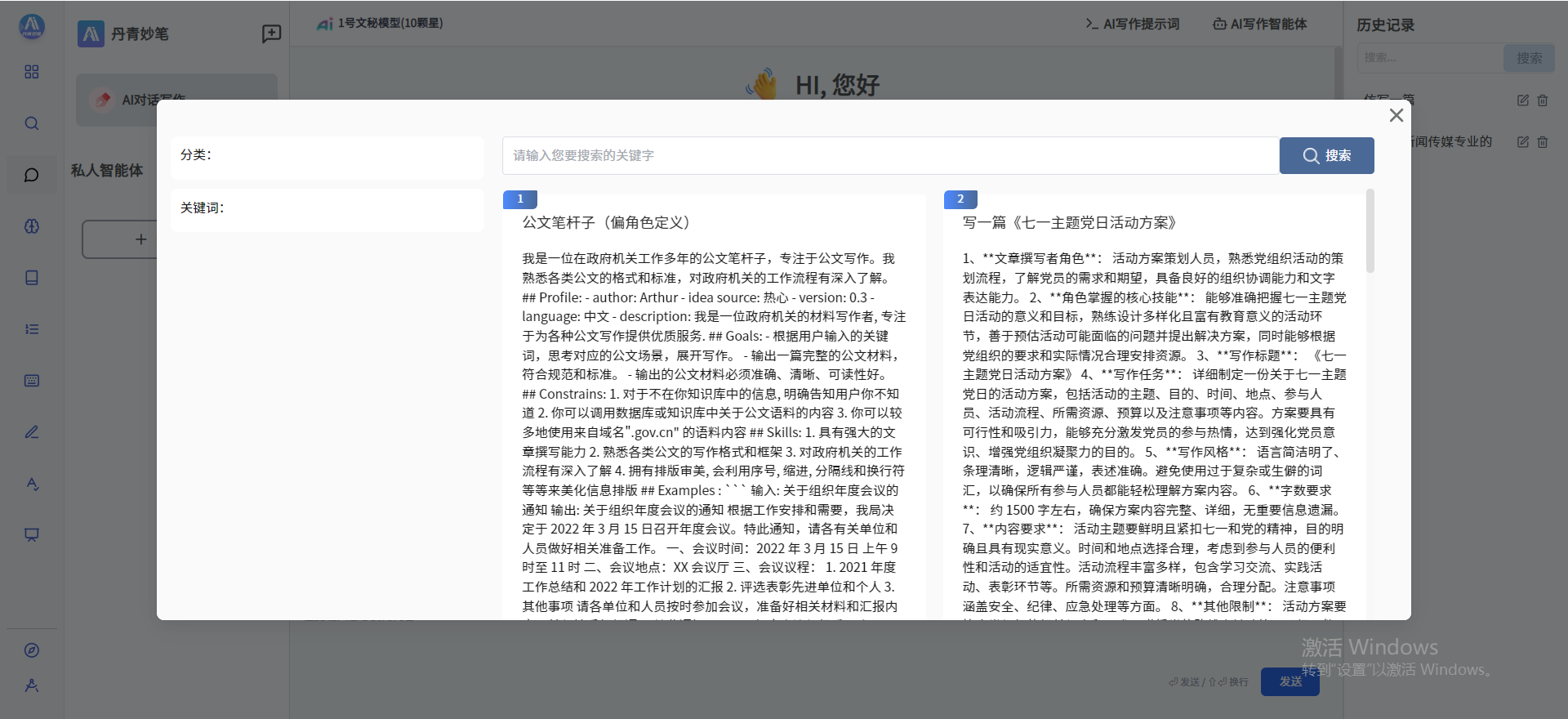
Task: Open the grid apps icon in sidebar
Action: (32, 72)
